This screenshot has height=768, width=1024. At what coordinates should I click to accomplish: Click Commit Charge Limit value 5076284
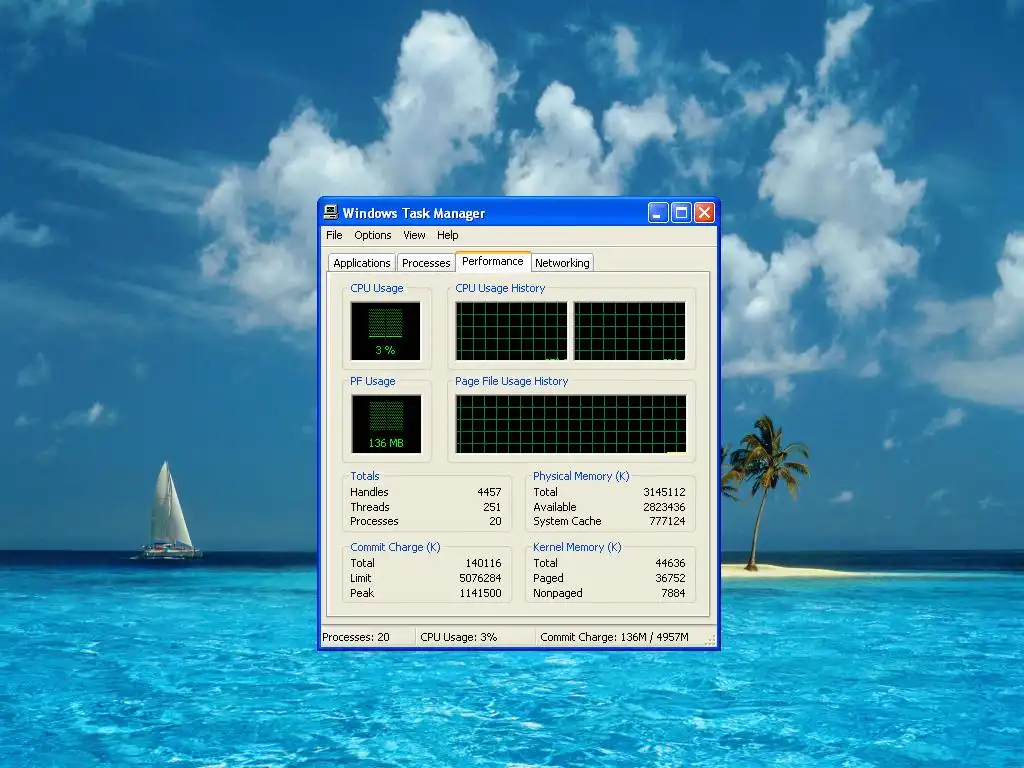tap(480, 578)
